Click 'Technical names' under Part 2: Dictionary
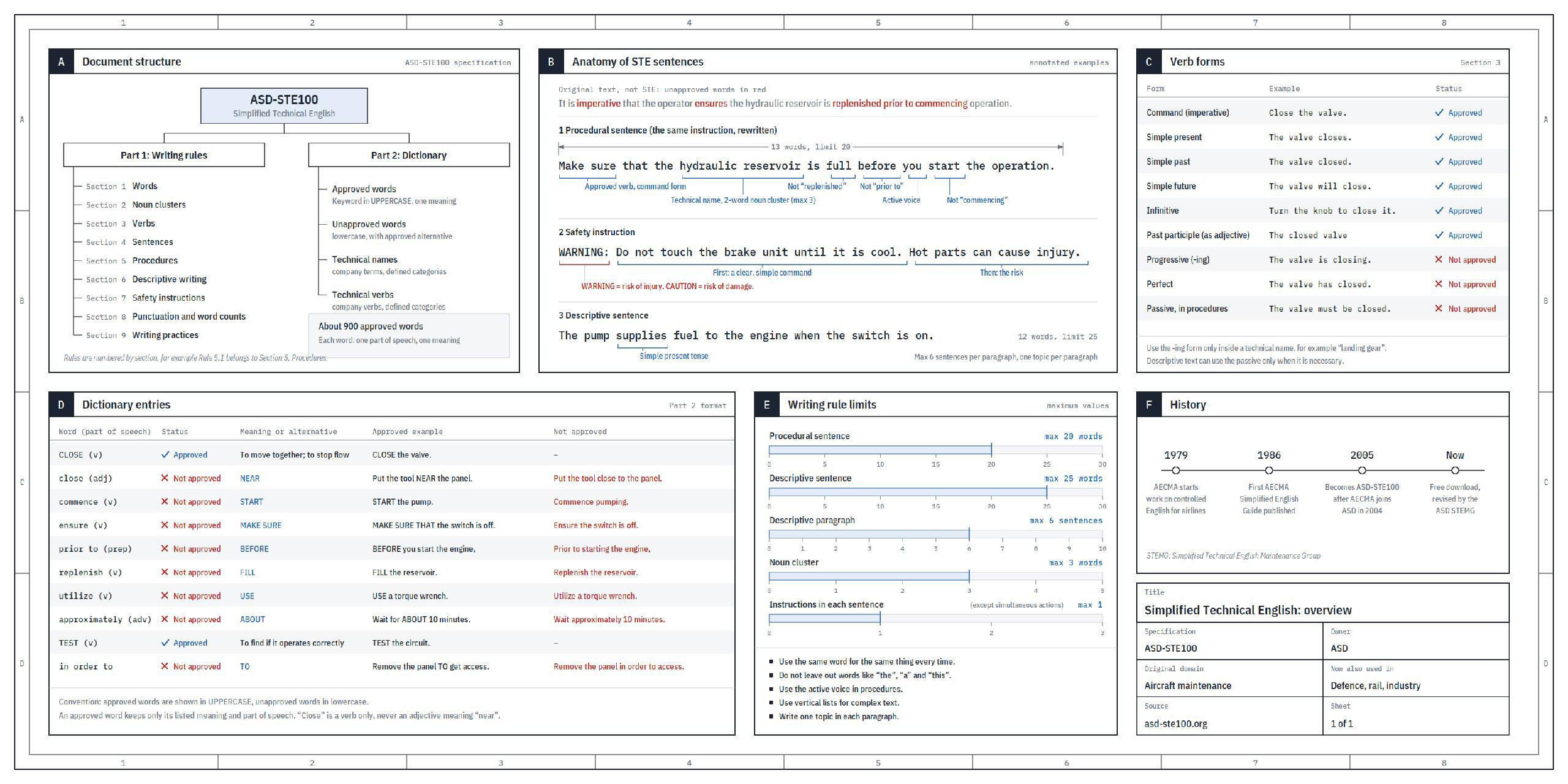This screenshot has width=1568, height=784. pos(364,260)
